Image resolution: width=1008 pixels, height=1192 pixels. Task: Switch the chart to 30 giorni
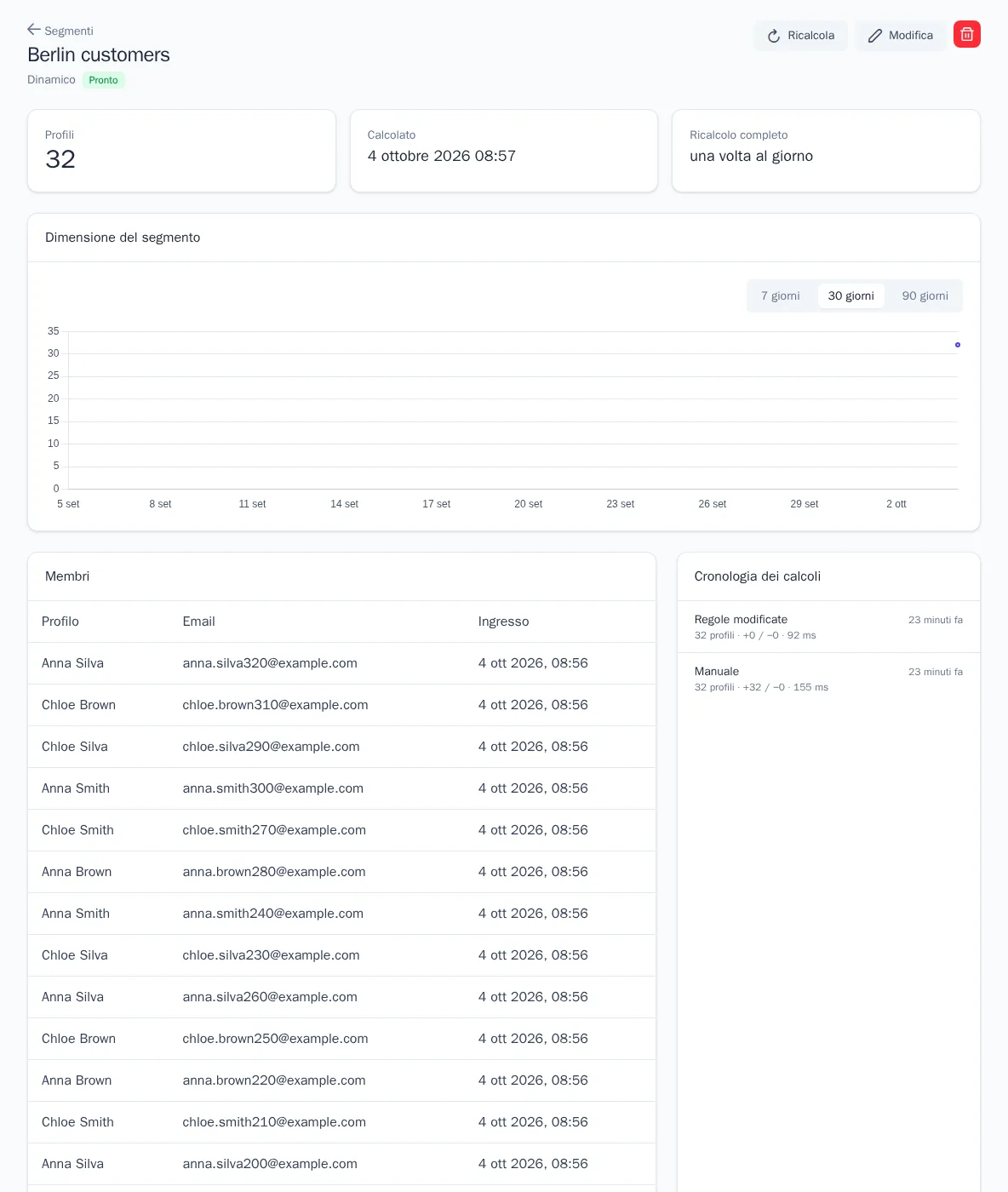(851, 296)
